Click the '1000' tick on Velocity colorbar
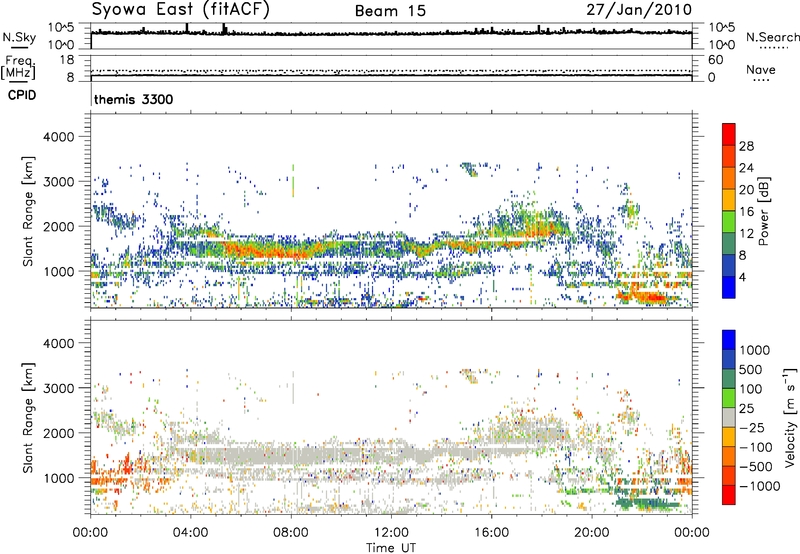This screenshot has height=554, width=800. 755,350
